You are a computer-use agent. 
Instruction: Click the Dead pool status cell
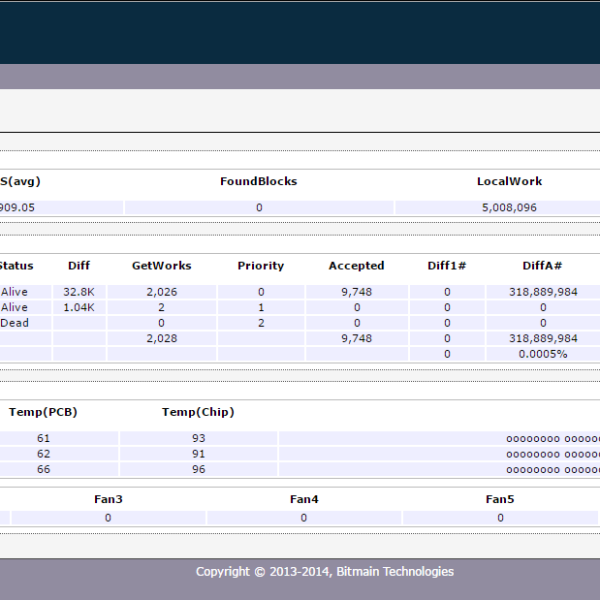(x=15, y=323)
